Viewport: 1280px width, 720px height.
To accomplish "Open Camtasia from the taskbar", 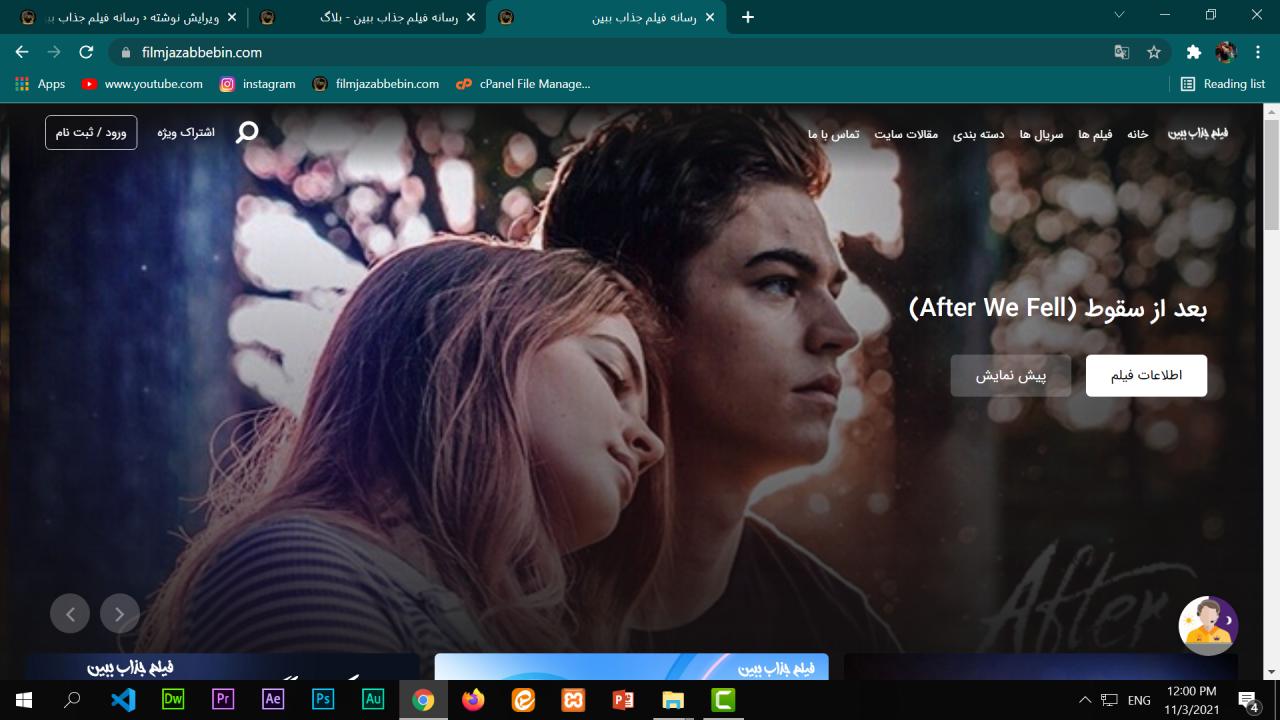I will [x=723, y=700].
